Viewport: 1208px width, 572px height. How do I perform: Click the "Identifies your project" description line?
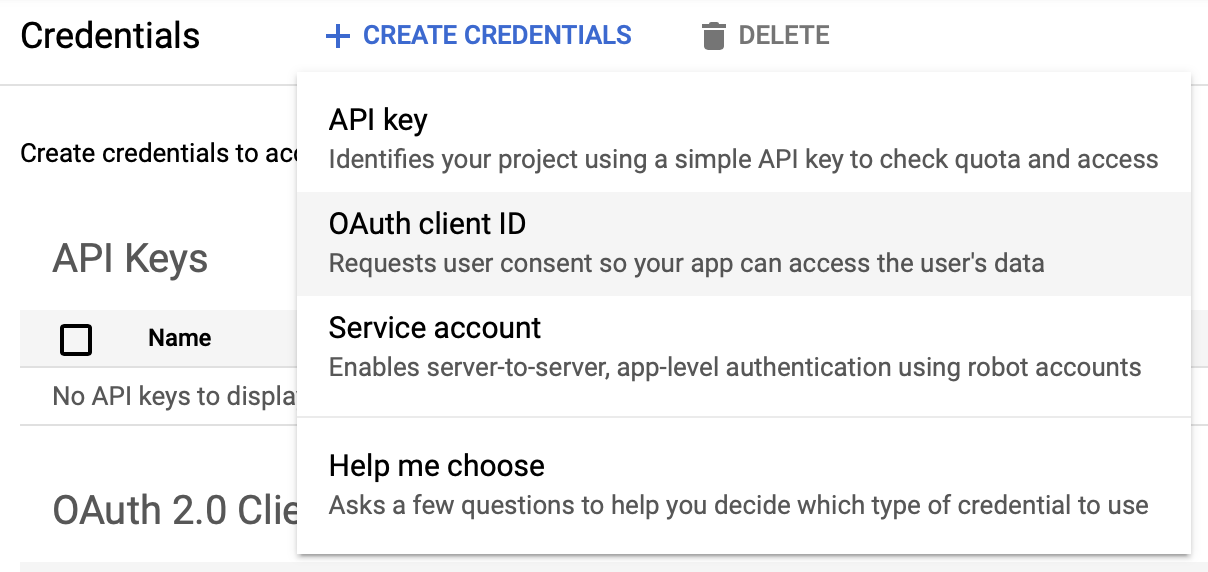(x=743, y=159)
